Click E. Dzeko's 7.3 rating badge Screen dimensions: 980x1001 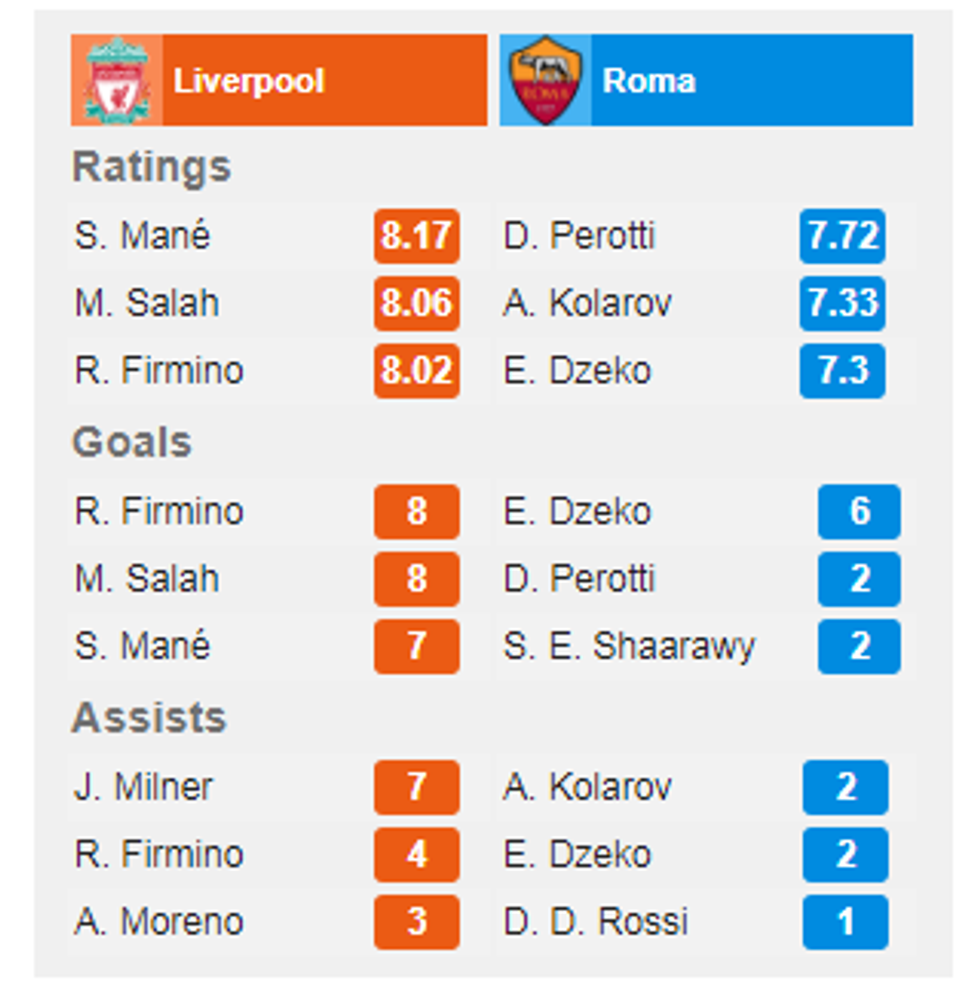pos(842,371)
